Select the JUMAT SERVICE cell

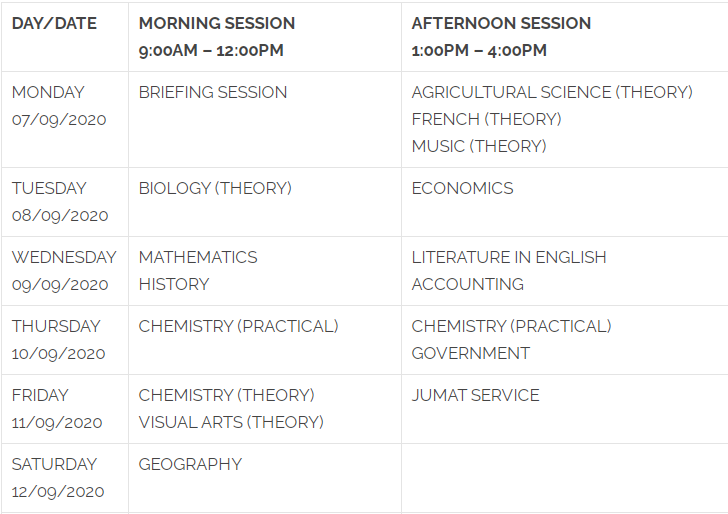565,409
